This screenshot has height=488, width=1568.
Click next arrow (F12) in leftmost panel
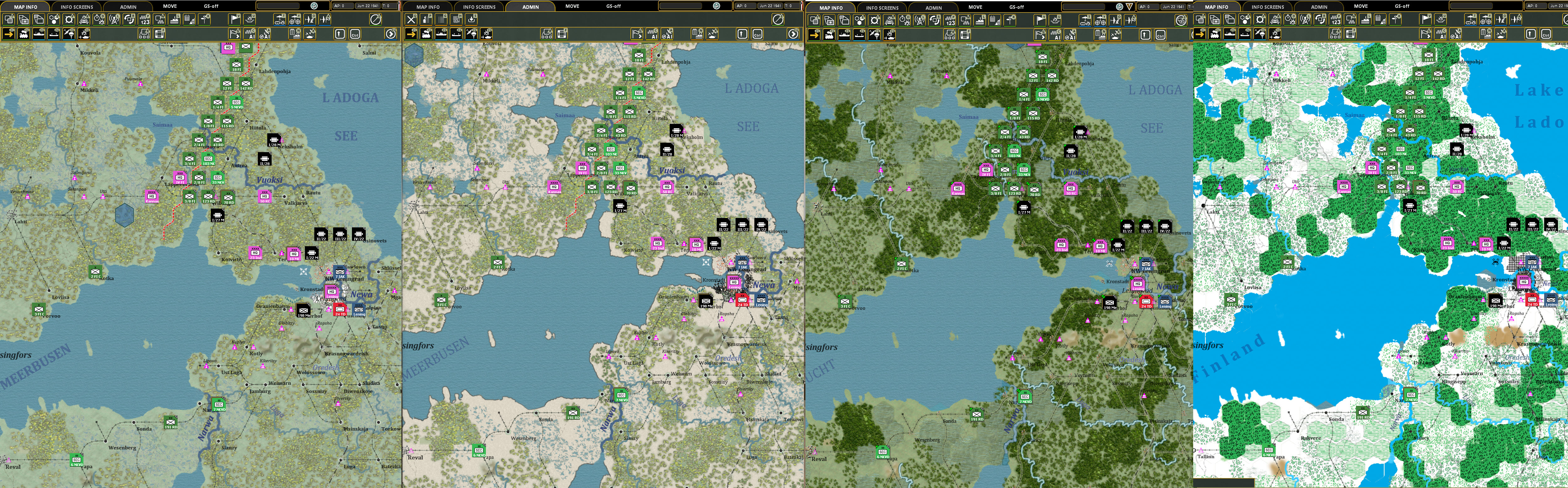tap(391, 34)
